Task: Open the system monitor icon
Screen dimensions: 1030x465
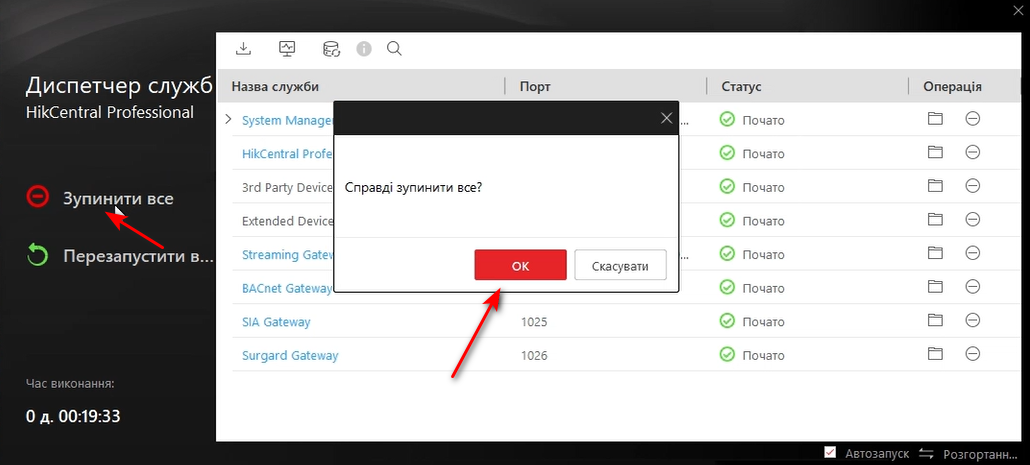Action: pyautogui.click(x=287, y=48)
